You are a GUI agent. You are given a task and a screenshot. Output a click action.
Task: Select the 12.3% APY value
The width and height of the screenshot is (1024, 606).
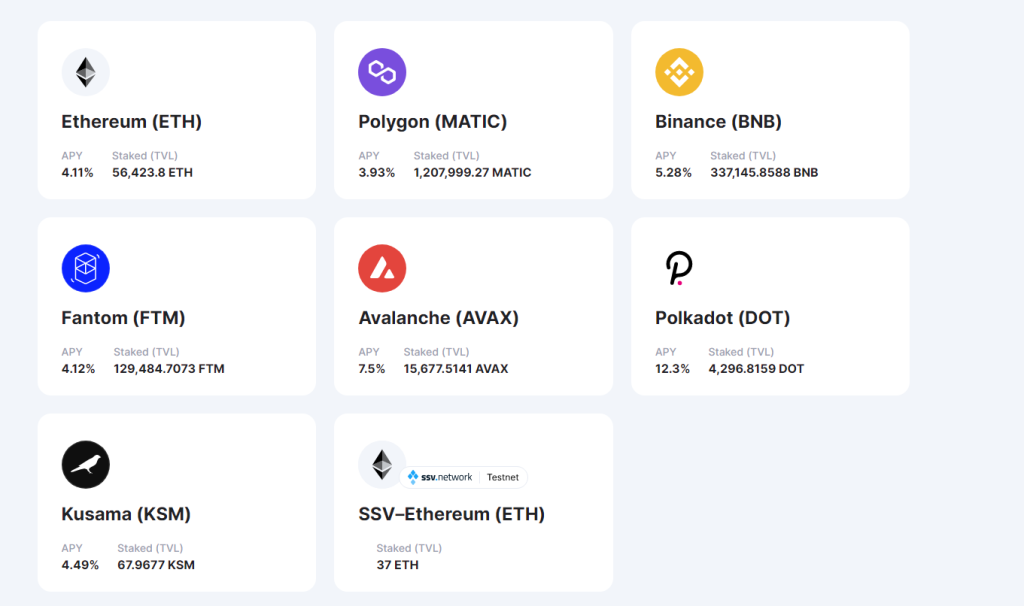(x=673, y=369)
